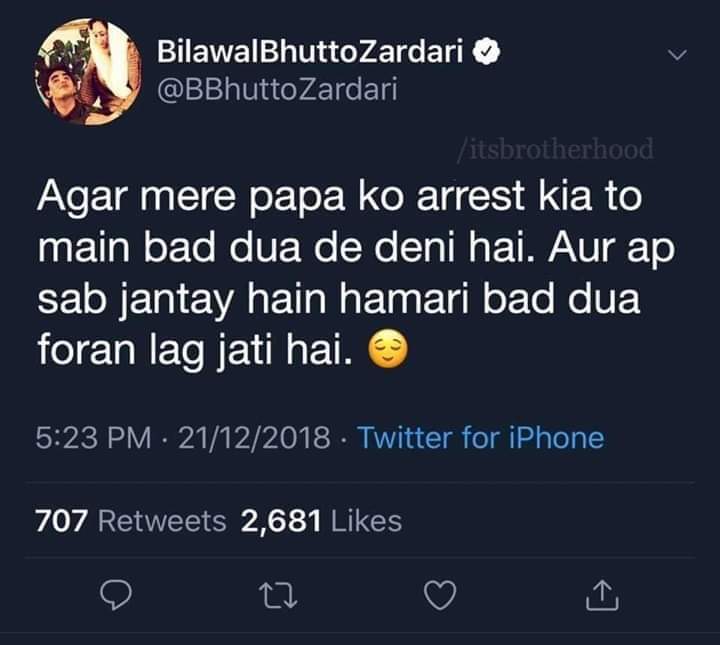The height and width of the screenshot is (645, 720).
Task: Tap the reply speech bubble icon
Action: pyautogui.click(x=116, y=595)
